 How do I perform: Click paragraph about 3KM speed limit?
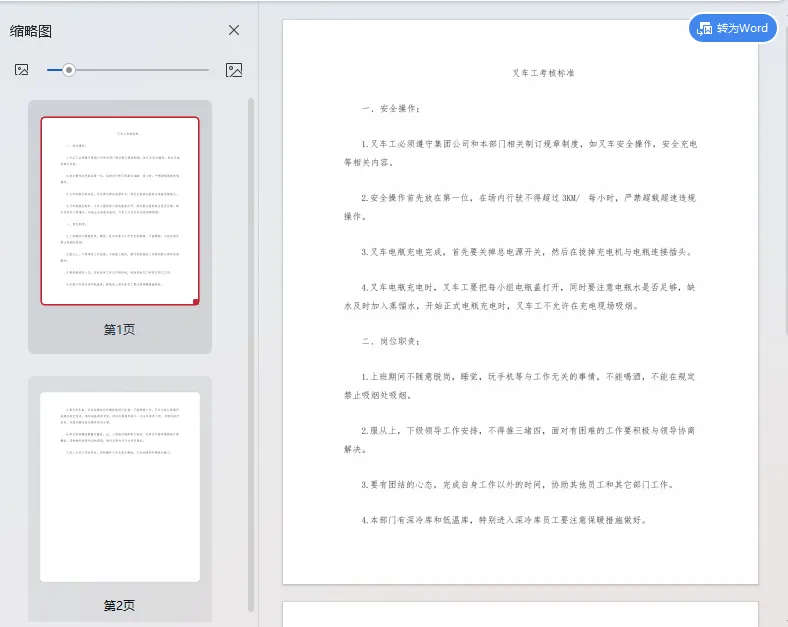[520, 207]
